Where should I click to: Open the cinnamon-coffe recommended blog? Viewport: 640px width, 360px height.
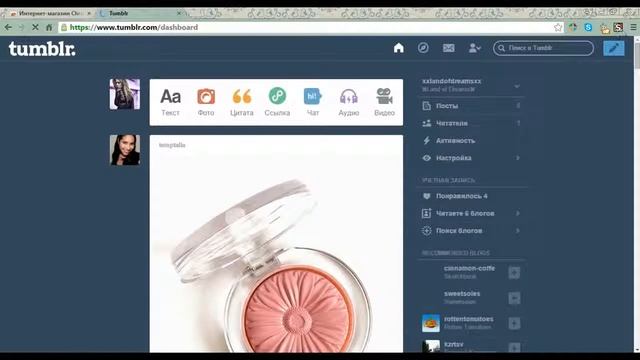469,268
